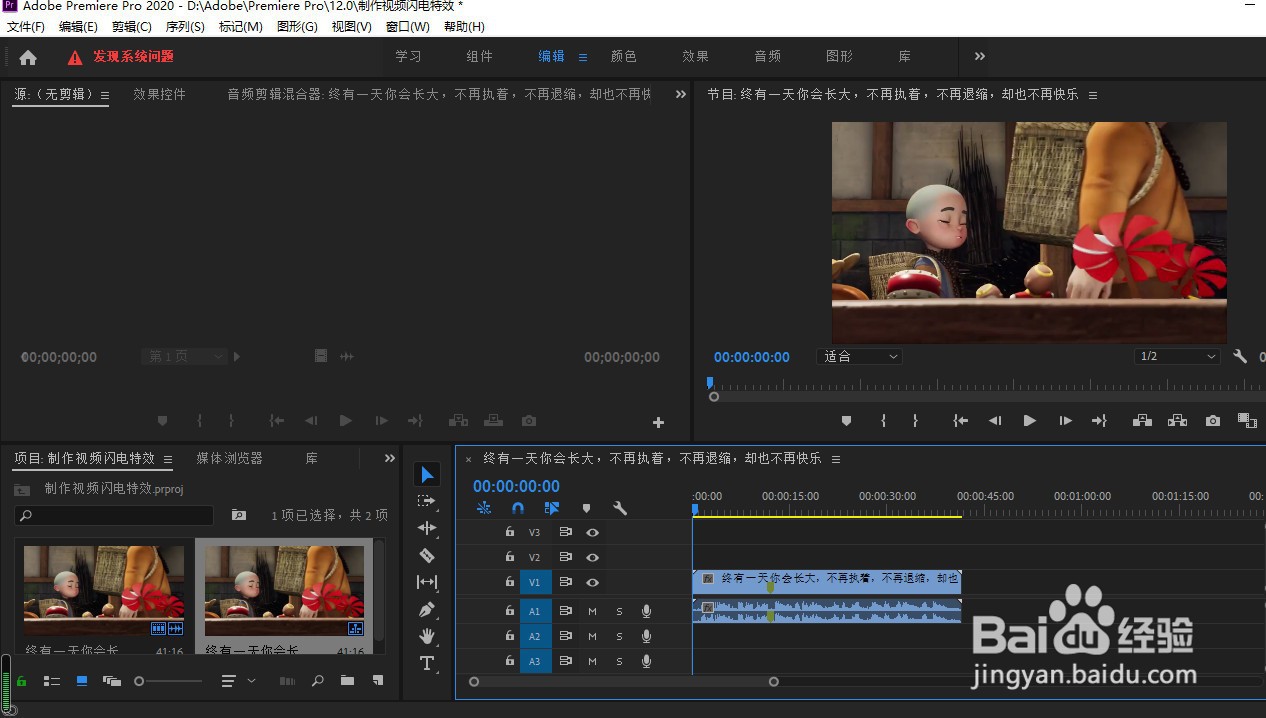Select the Hand tool

[427, 636]
